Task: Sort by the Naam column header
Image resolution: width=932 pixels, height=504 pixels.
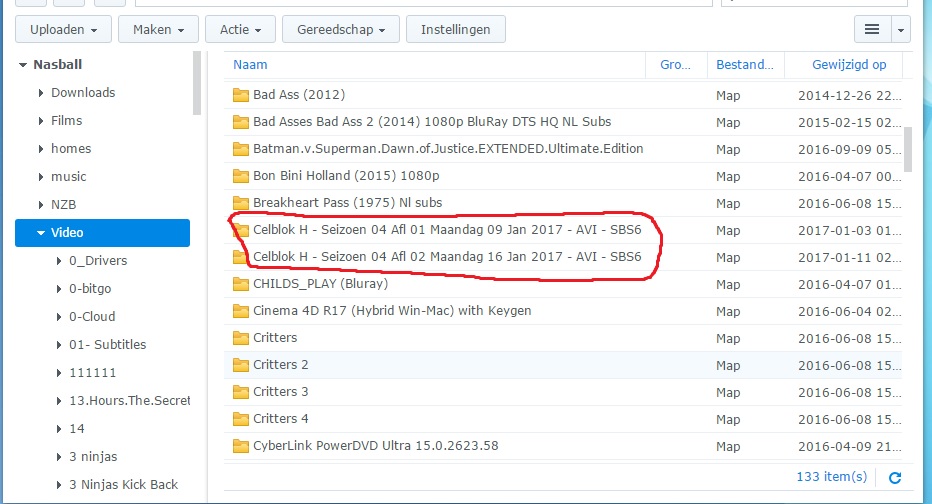Action: (x=250, y=65)
